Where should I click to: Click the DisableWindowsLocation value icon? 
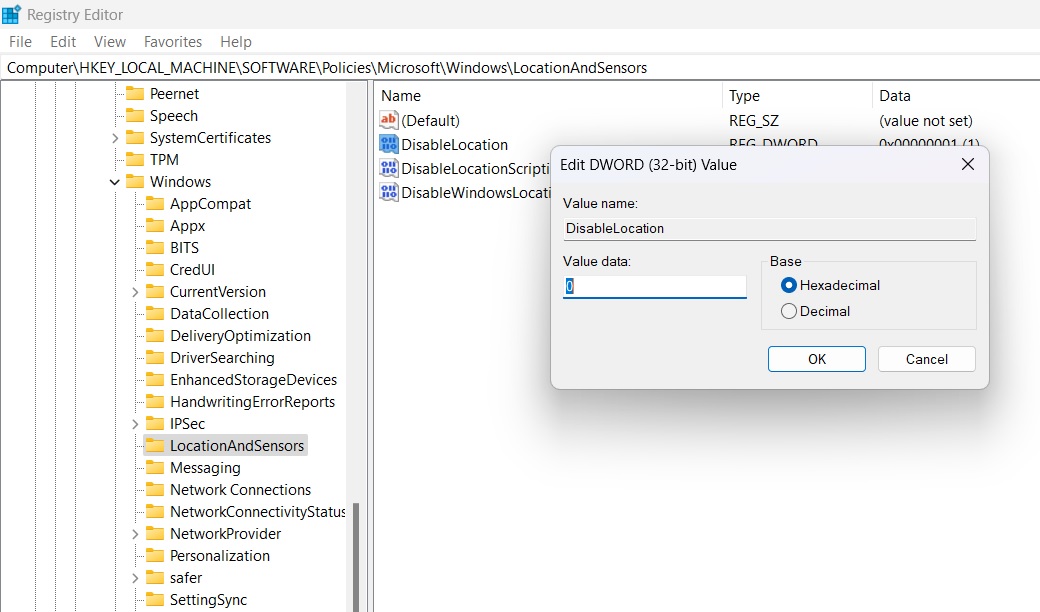(386, 192)
